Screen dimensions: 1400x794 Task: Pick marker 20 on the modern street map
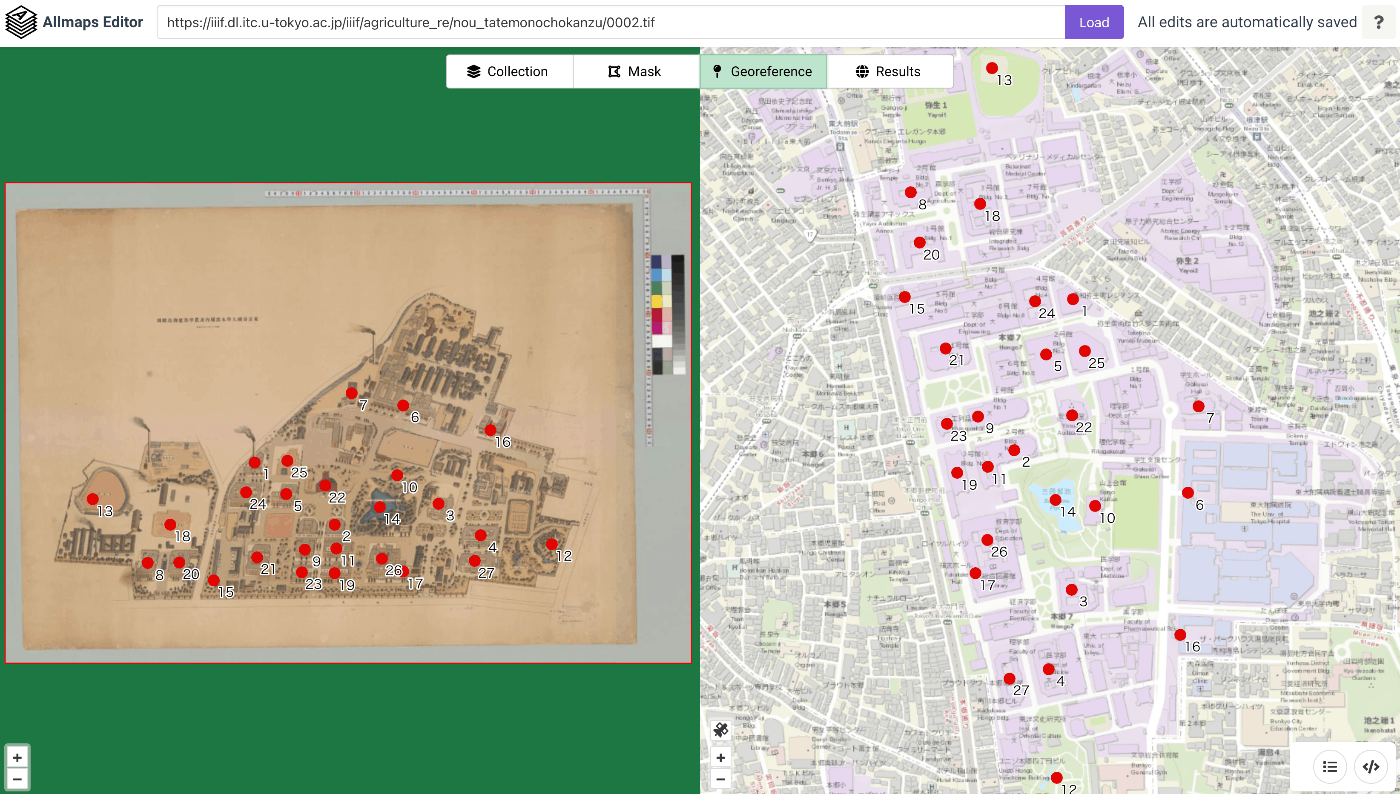(919, 242)
